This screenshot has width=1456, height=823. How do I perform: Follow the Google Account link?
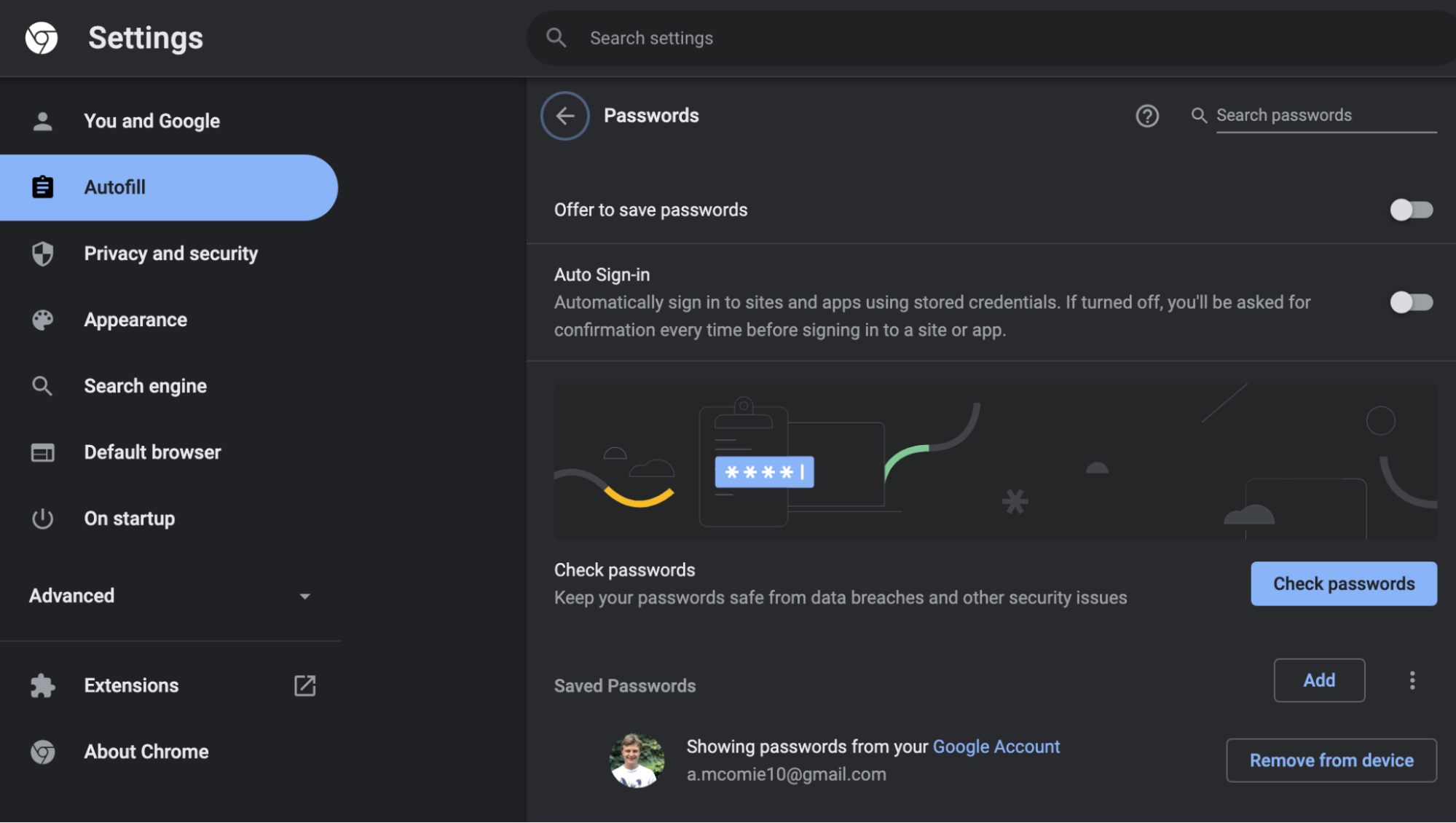(996, 747)
